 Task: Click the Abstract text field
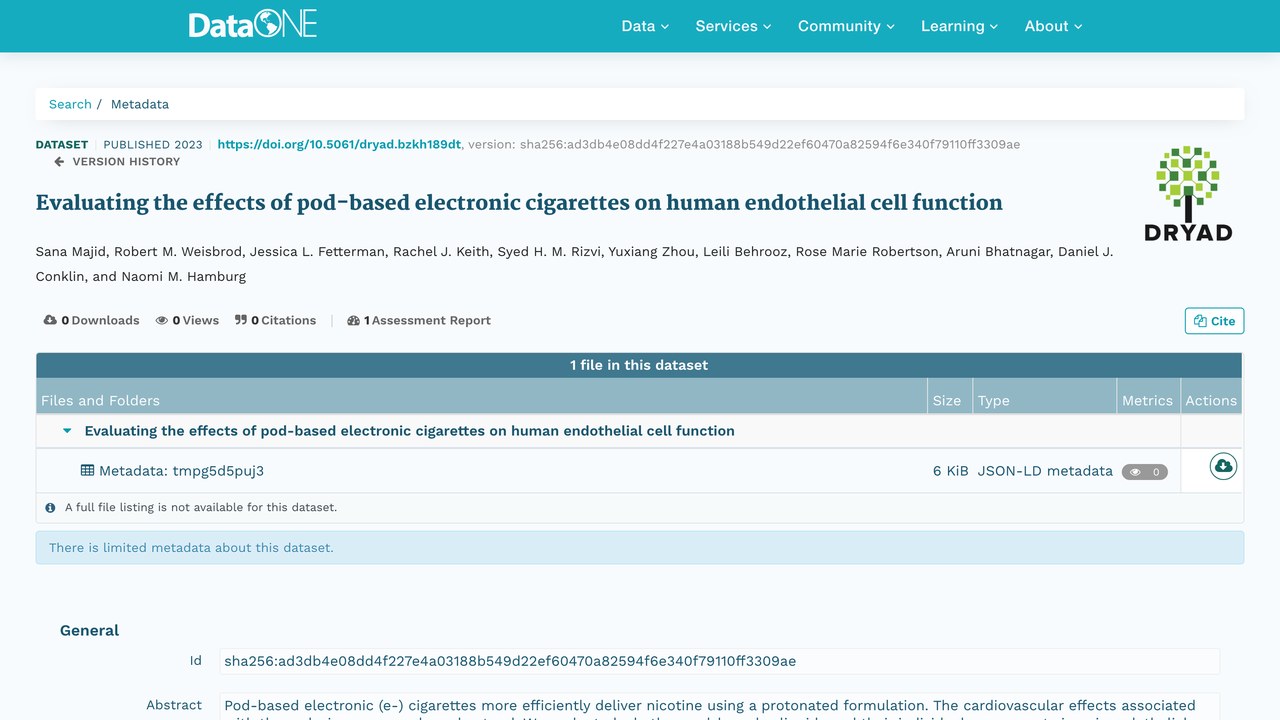719,706
